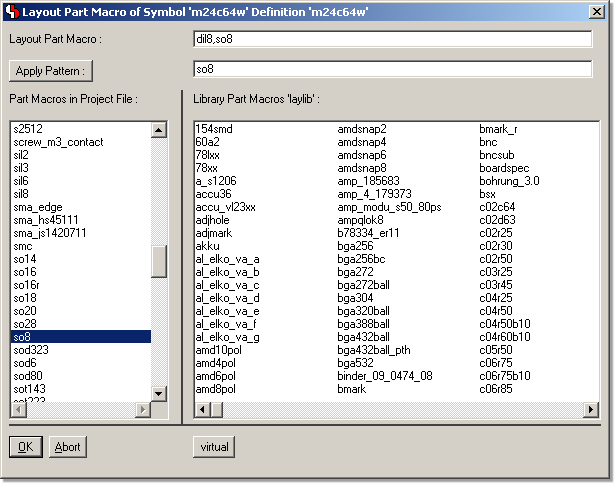Select amdsnap8 in the library macros list
This screenshot has height=484, width=615.
(x=362, y=168)
